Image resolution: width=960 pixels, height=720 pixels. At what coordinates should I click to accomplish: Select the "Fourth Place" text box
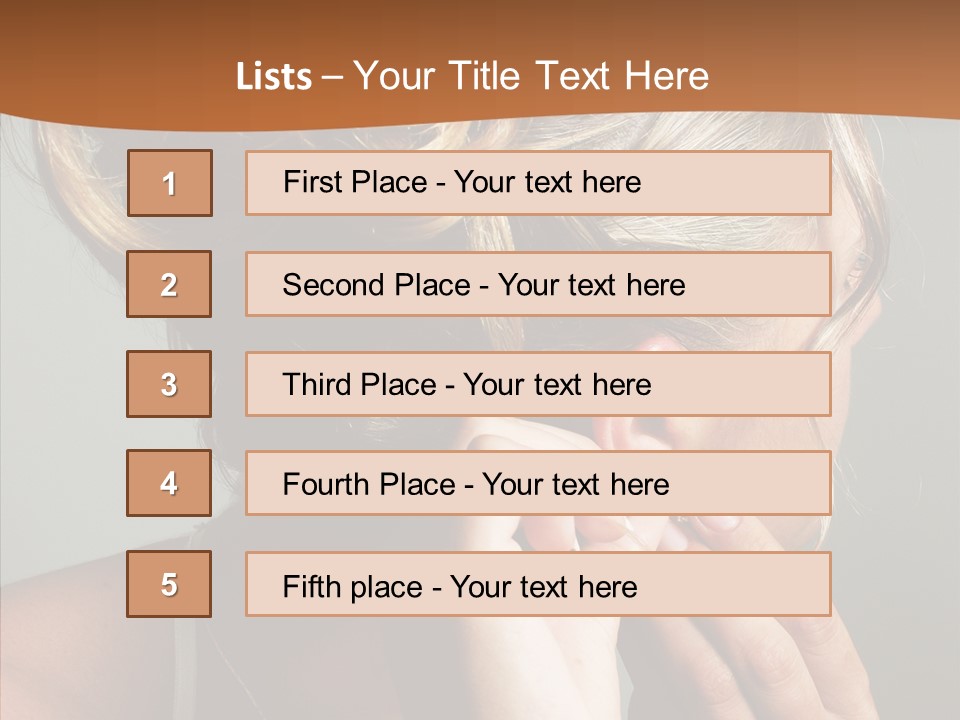pos(538,483)
